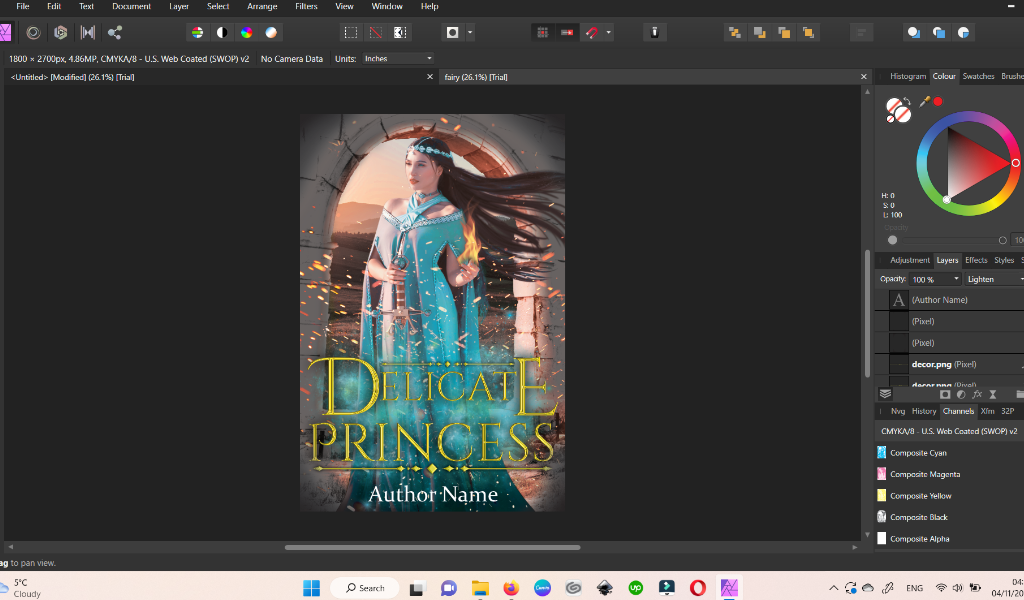Click the Auto White Balance icon
The image size is (1024, 600).
pos(271,32)
